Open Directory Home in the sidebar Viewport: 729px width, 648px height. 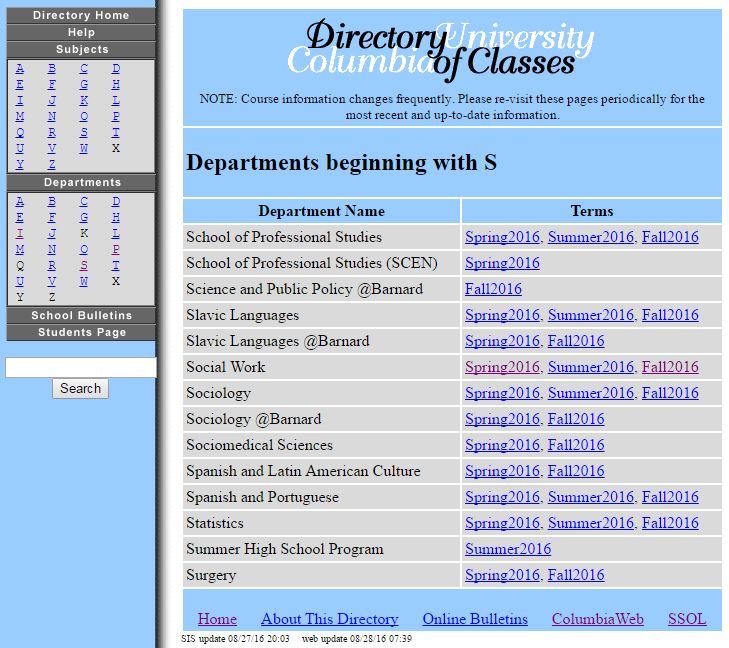pos(81,15)
